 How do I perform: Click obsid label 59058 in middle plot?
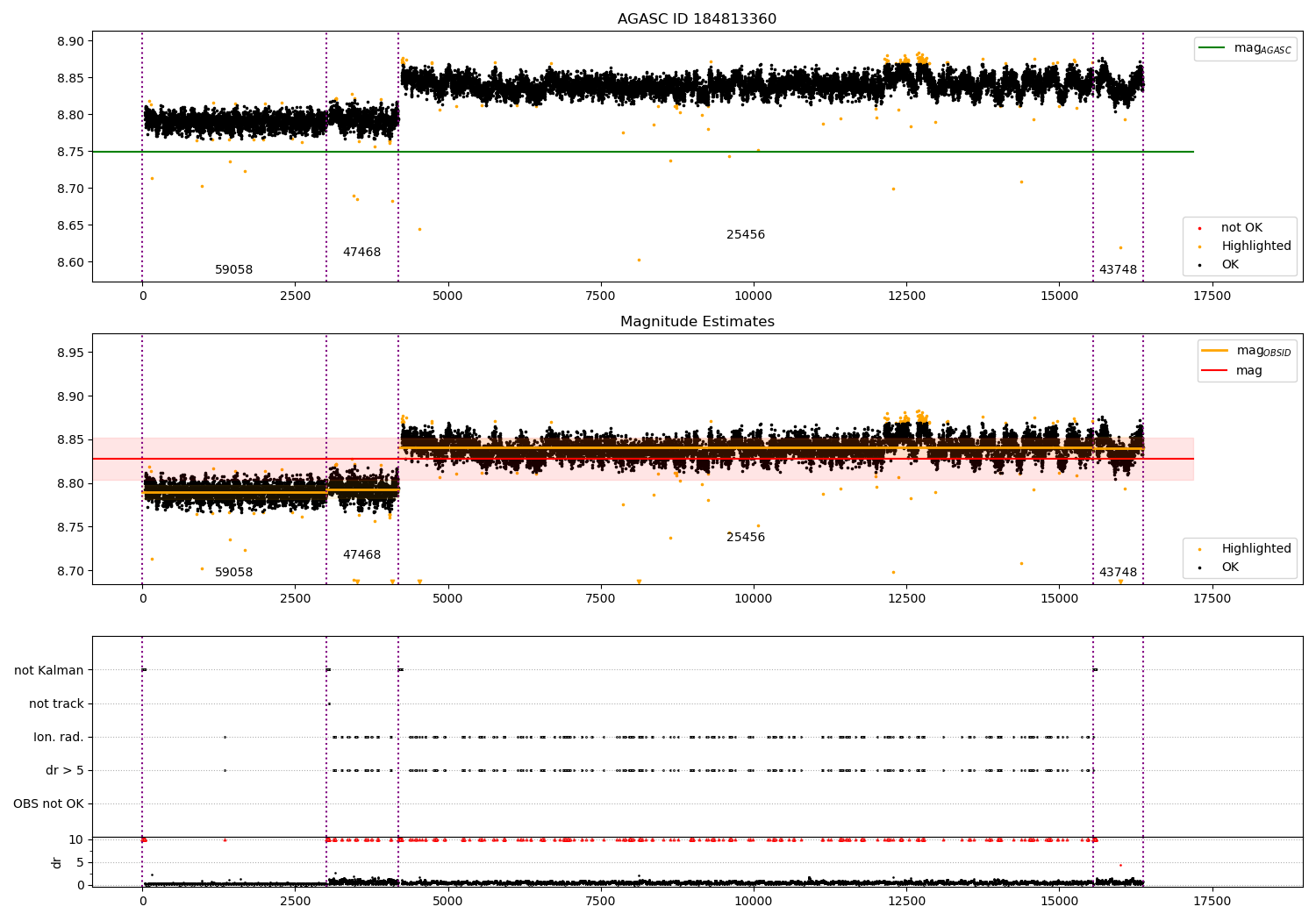point(233,573)
